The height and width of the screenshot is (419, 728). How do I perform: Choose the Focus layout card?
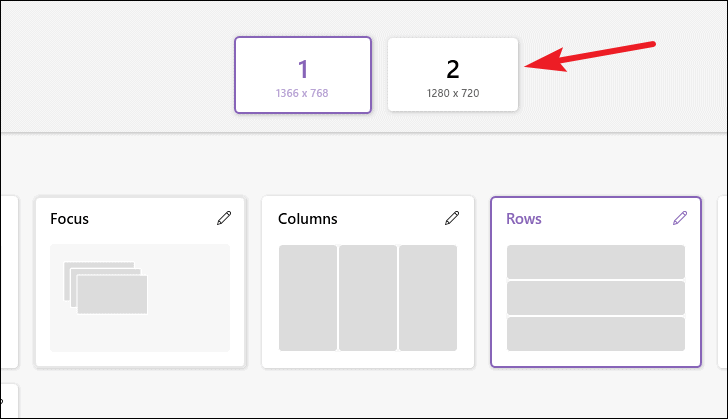[x=140, y=282]
